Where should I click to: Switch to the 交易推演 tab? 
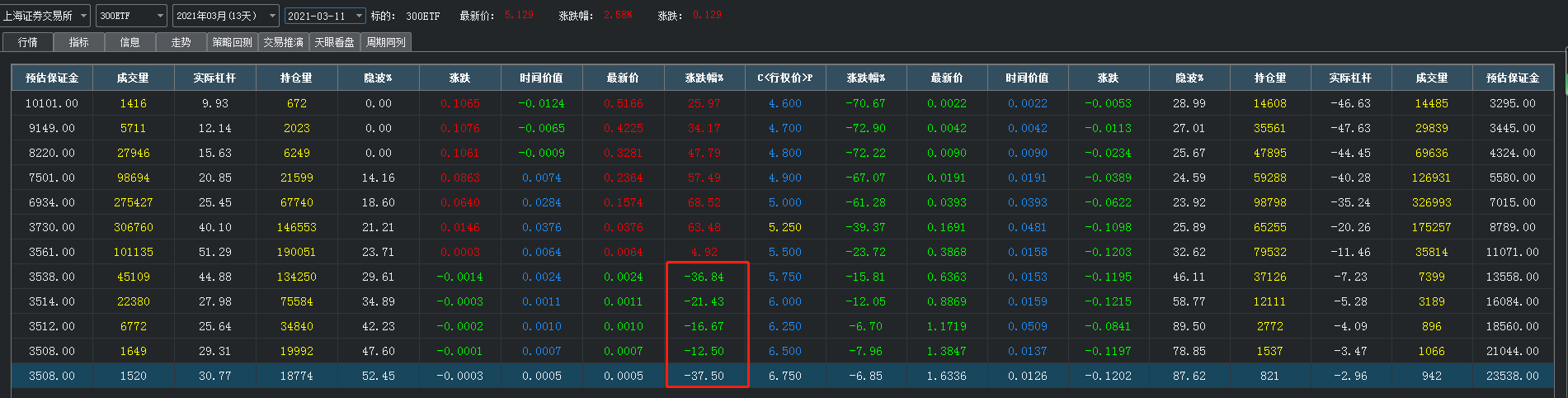[284, 42]
